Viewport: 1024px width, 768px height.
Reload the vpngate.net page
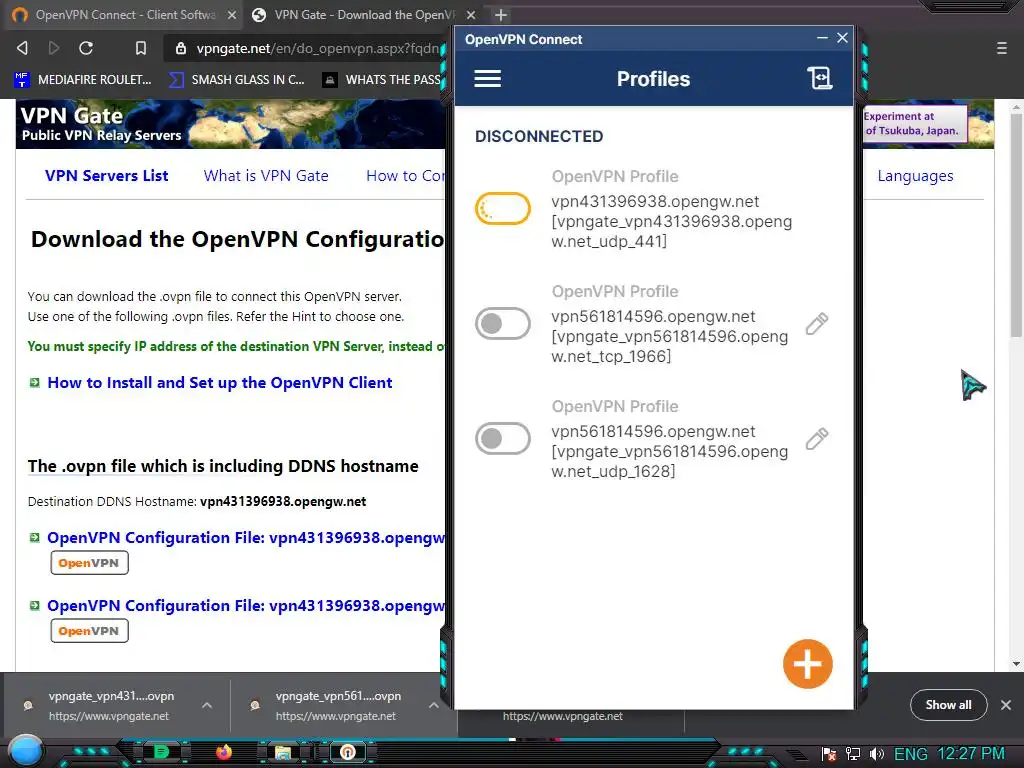(86, 48)
